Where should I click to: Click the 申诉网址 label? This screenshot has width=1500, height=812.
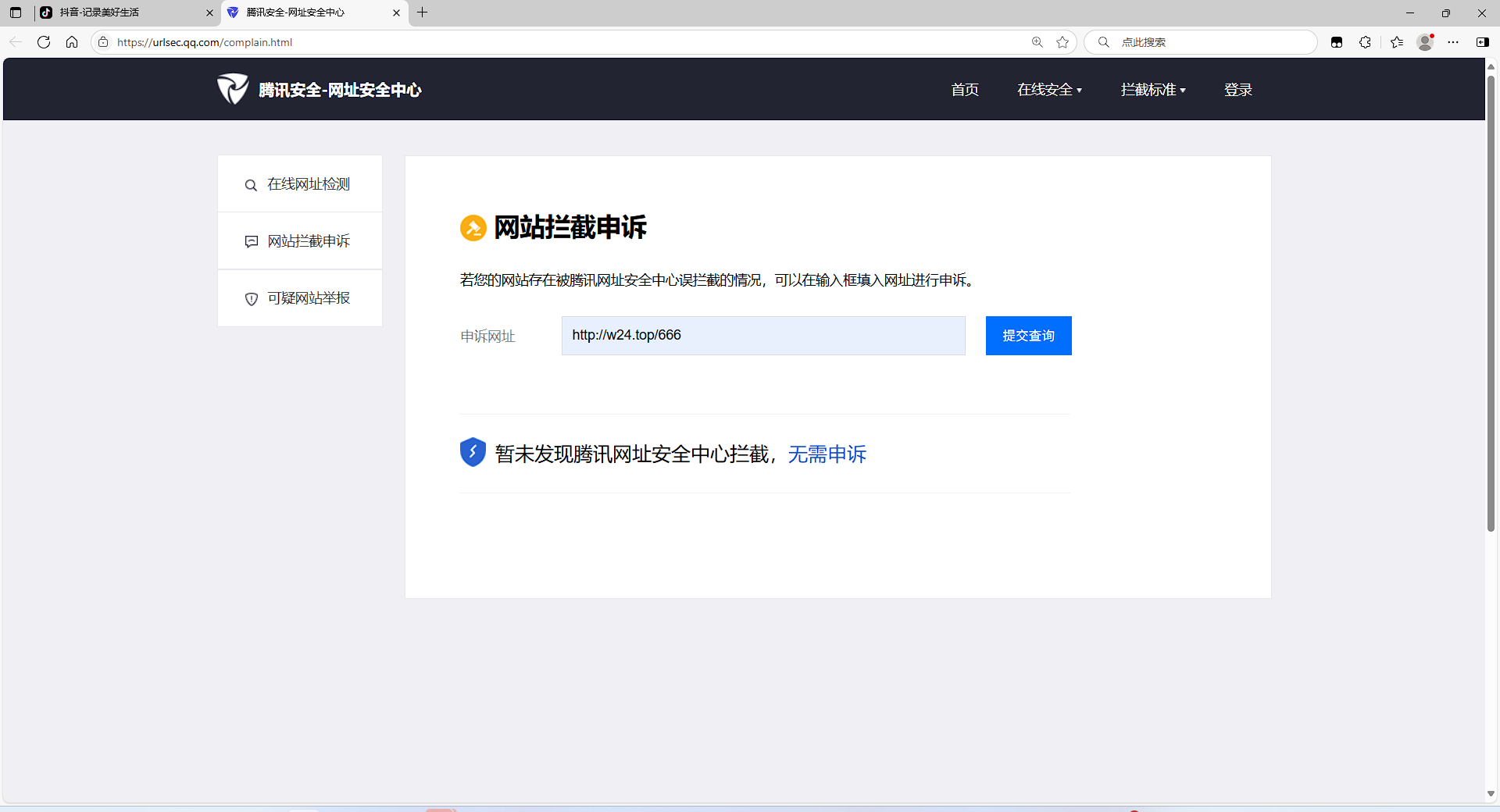click(487, 337)
